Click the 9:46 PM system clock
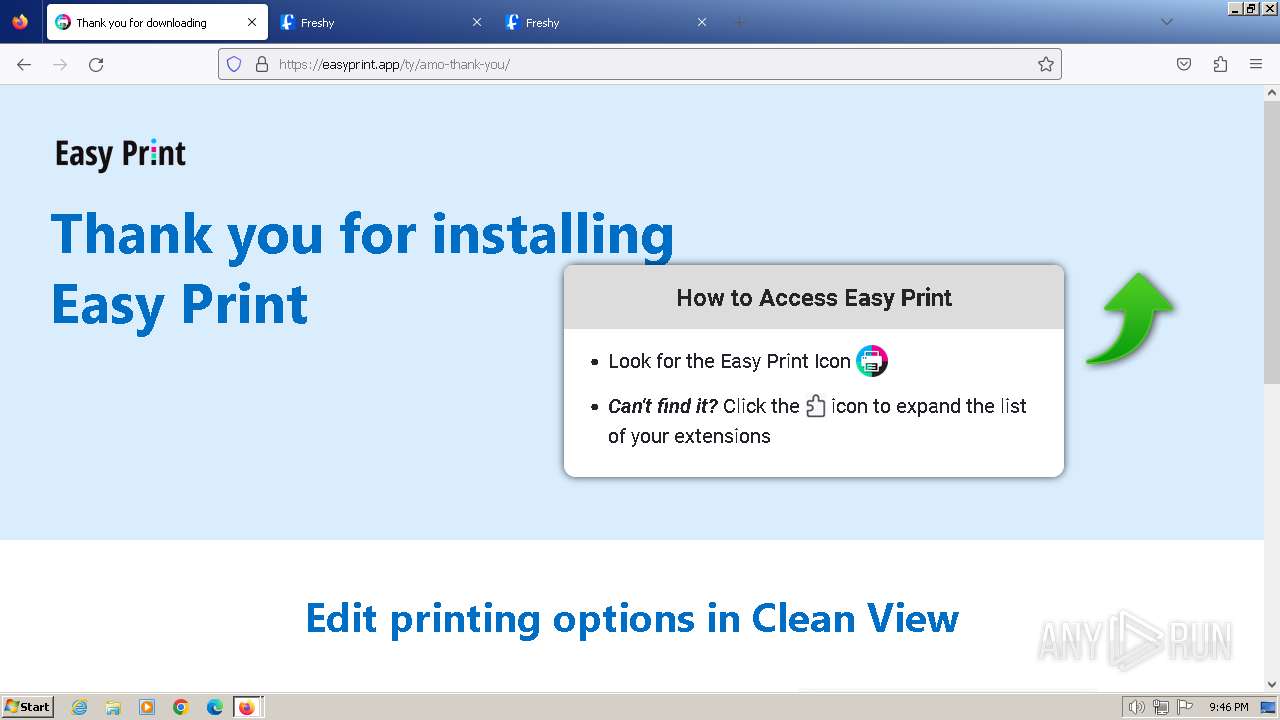Image resolution: width=1280 pixels, height=720 pixels. tap(1229, 707)
